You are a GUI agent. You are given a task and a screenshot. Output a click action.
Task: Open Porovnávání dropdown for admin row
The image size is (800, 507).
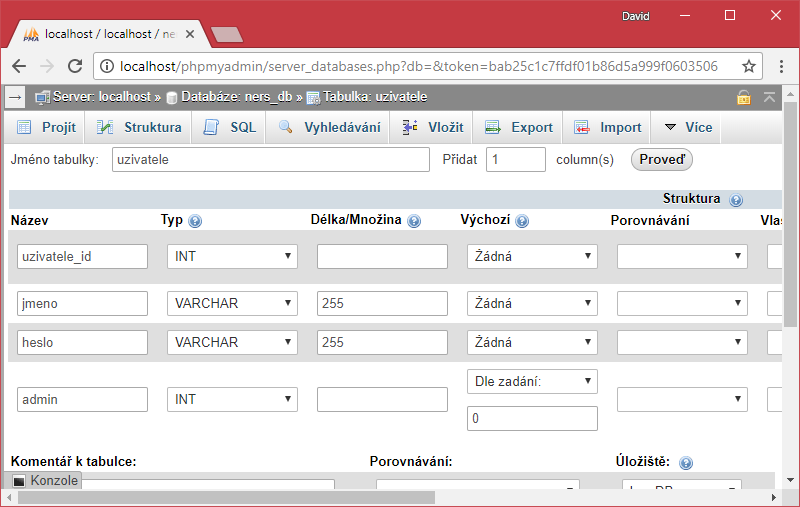tap(682, 399)
